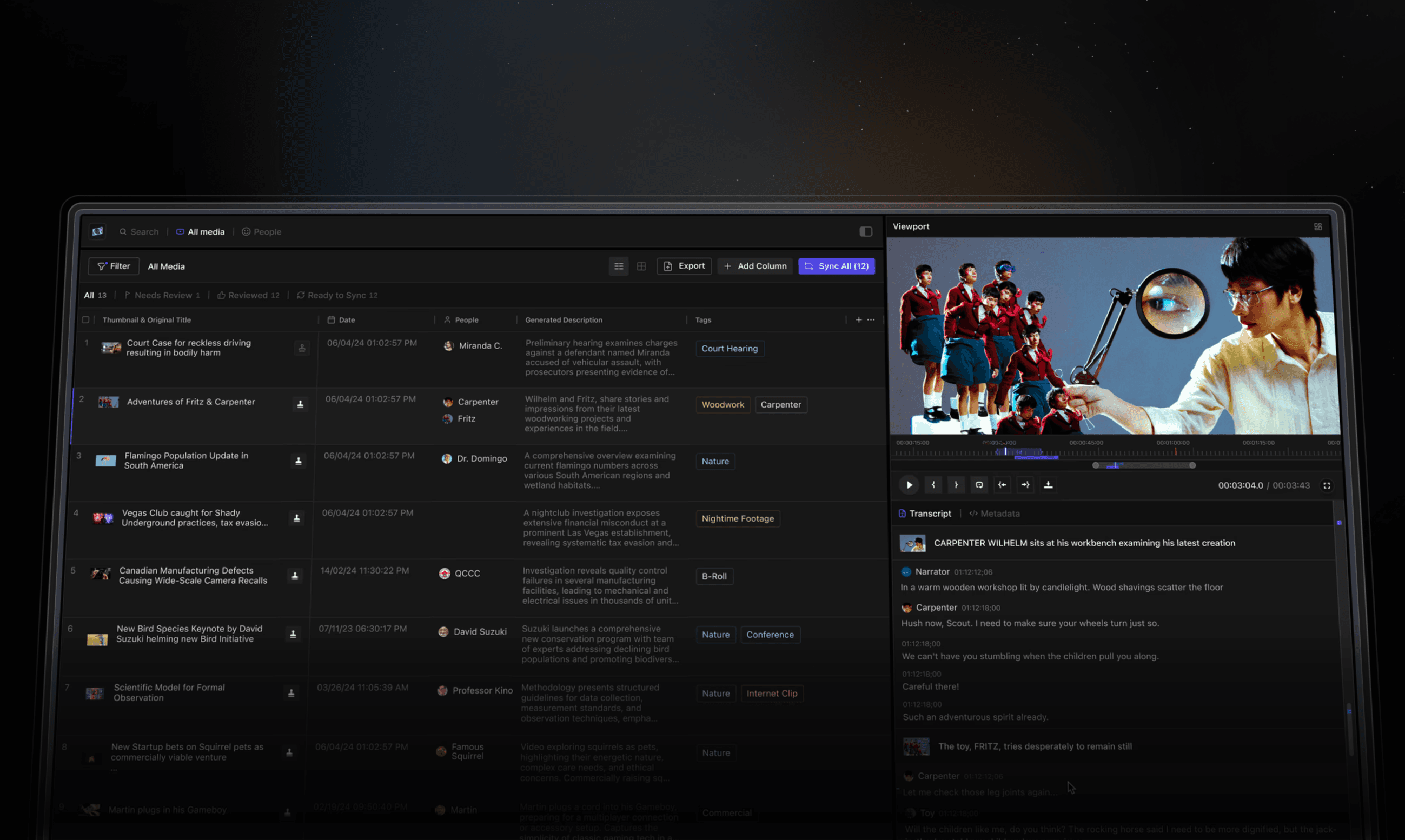1405x840 pixels.
Task: Click the Export button
Action: [x=684, y=266]
